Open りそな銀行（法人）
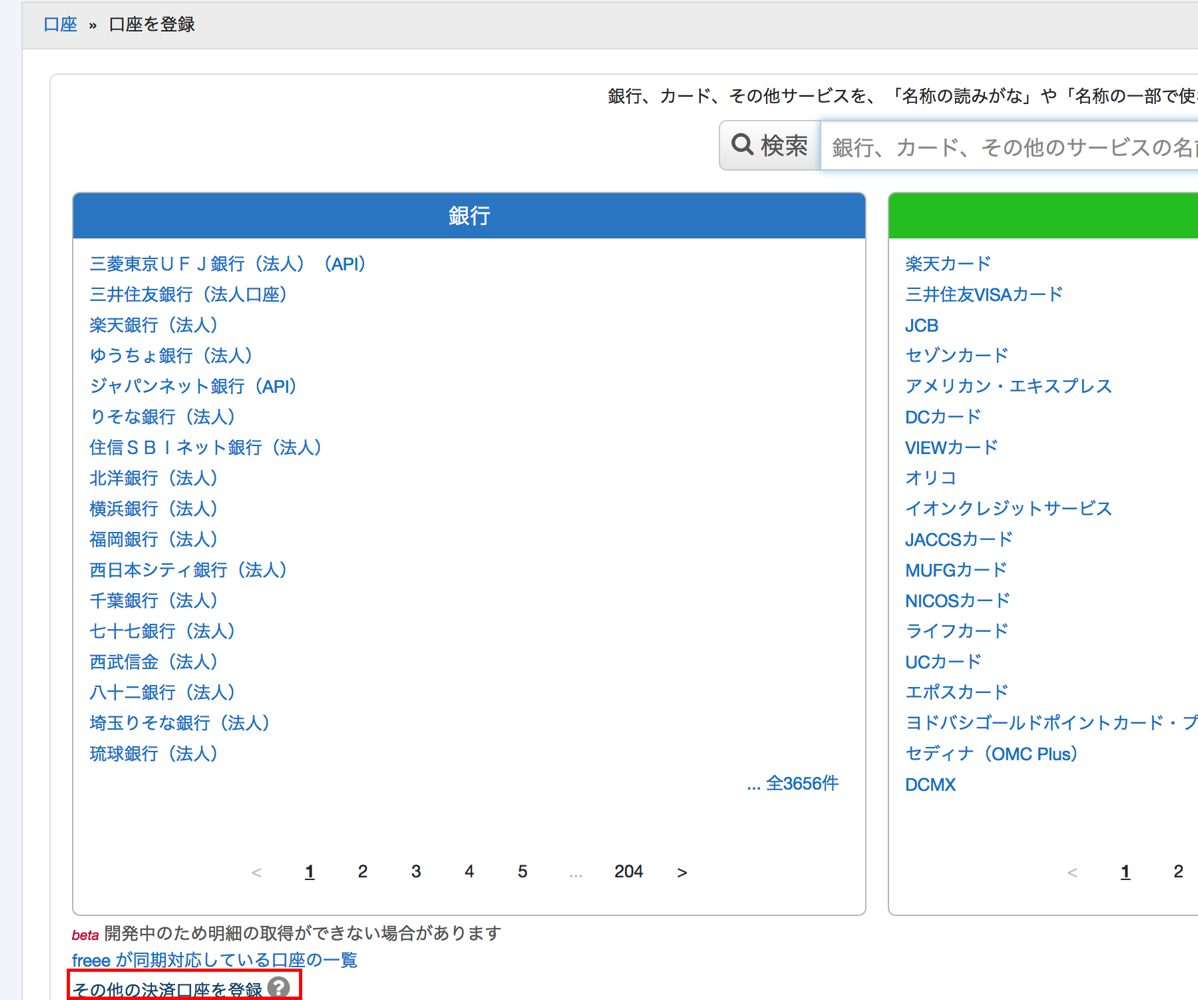The image size is (1198, 1000). coord(163,416)
